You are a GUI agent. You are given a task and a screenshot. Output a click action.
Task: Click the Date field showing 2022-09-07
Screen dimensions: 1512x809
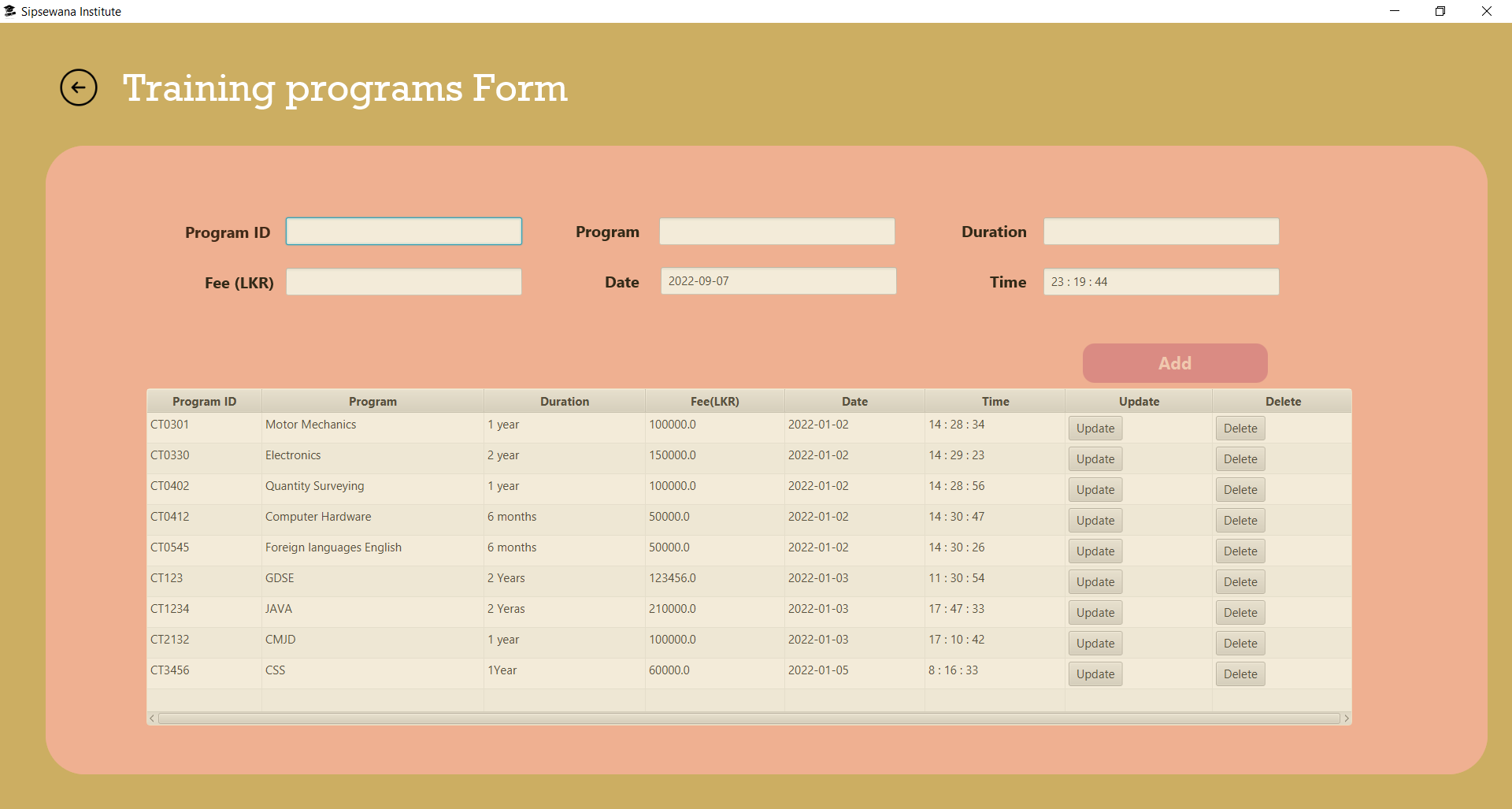pyautogui.click(x=779, y=281)
